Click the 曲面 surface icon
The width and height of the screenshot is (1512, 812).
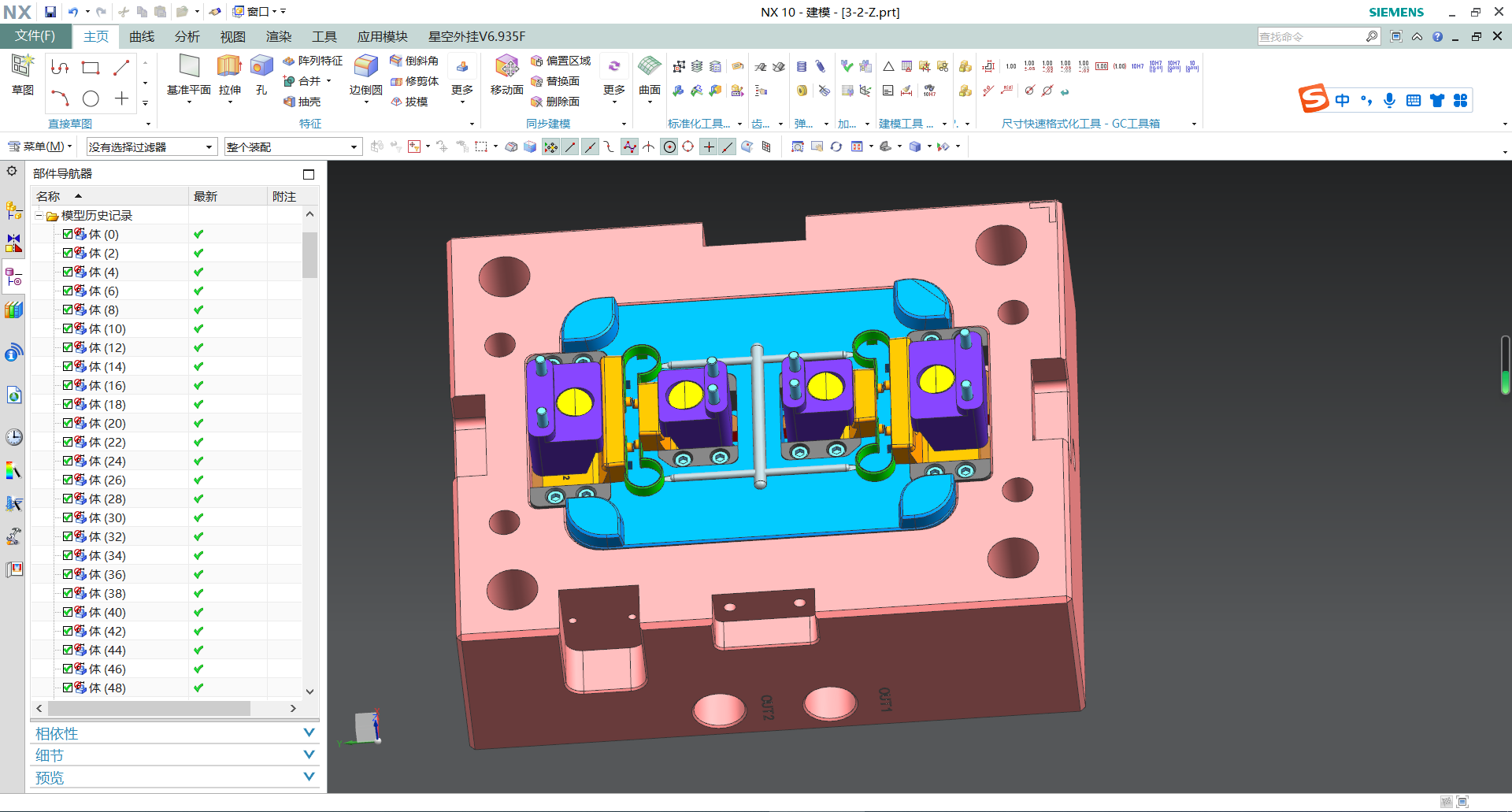649,67
